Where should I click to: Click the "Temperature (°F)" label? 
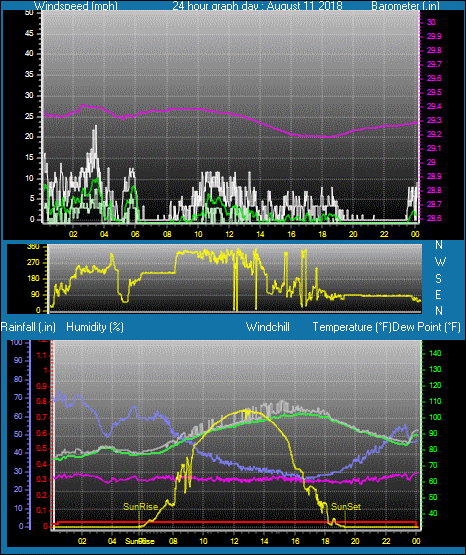[352, 327]
